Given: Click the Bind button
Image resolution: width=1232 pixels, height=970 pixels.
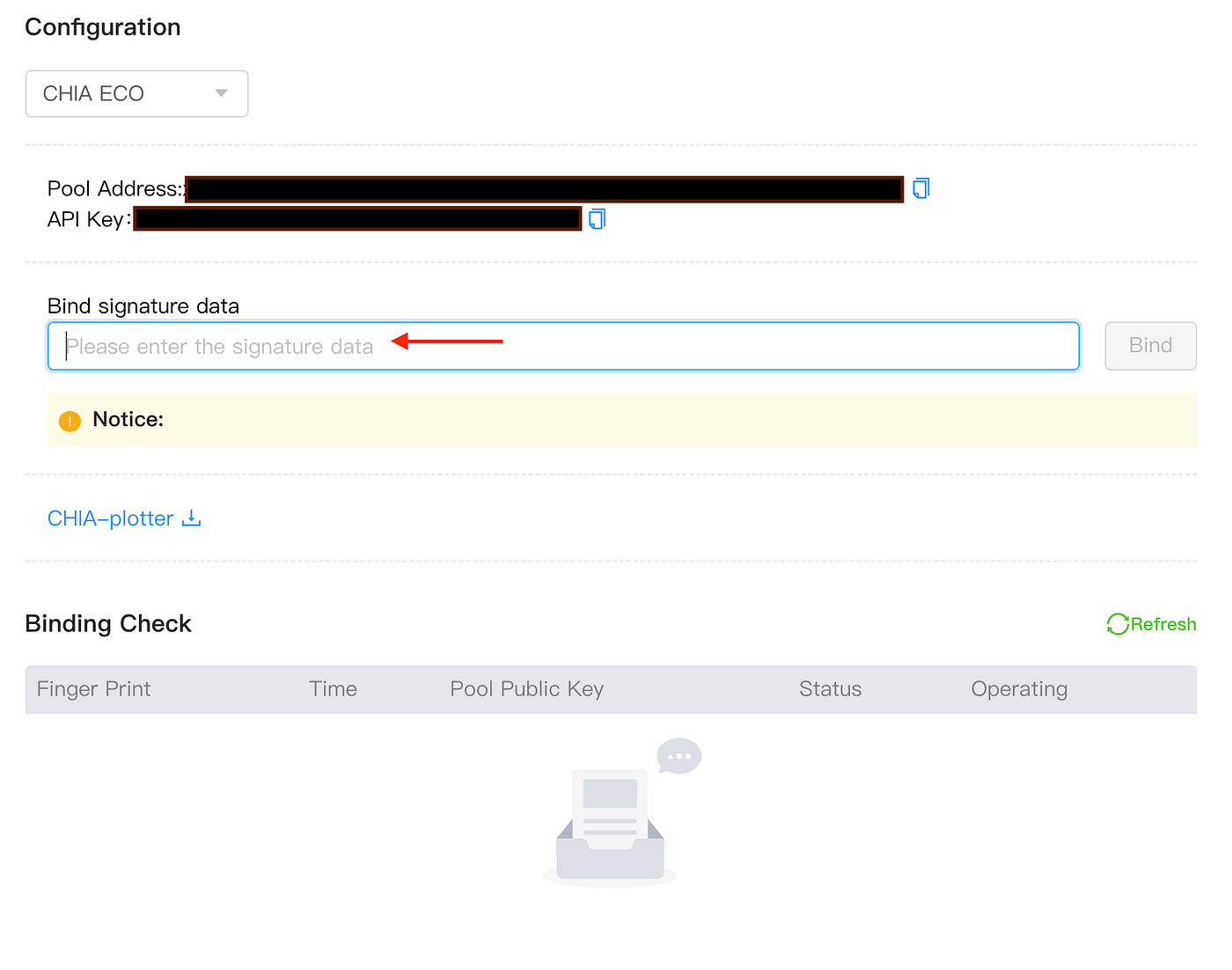Looking at the screenshot, I should point(1150,346).
